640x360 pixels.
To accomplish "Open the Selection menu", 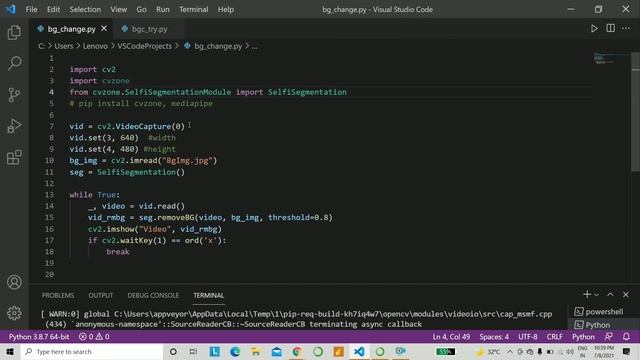I will tap(85, 9).
